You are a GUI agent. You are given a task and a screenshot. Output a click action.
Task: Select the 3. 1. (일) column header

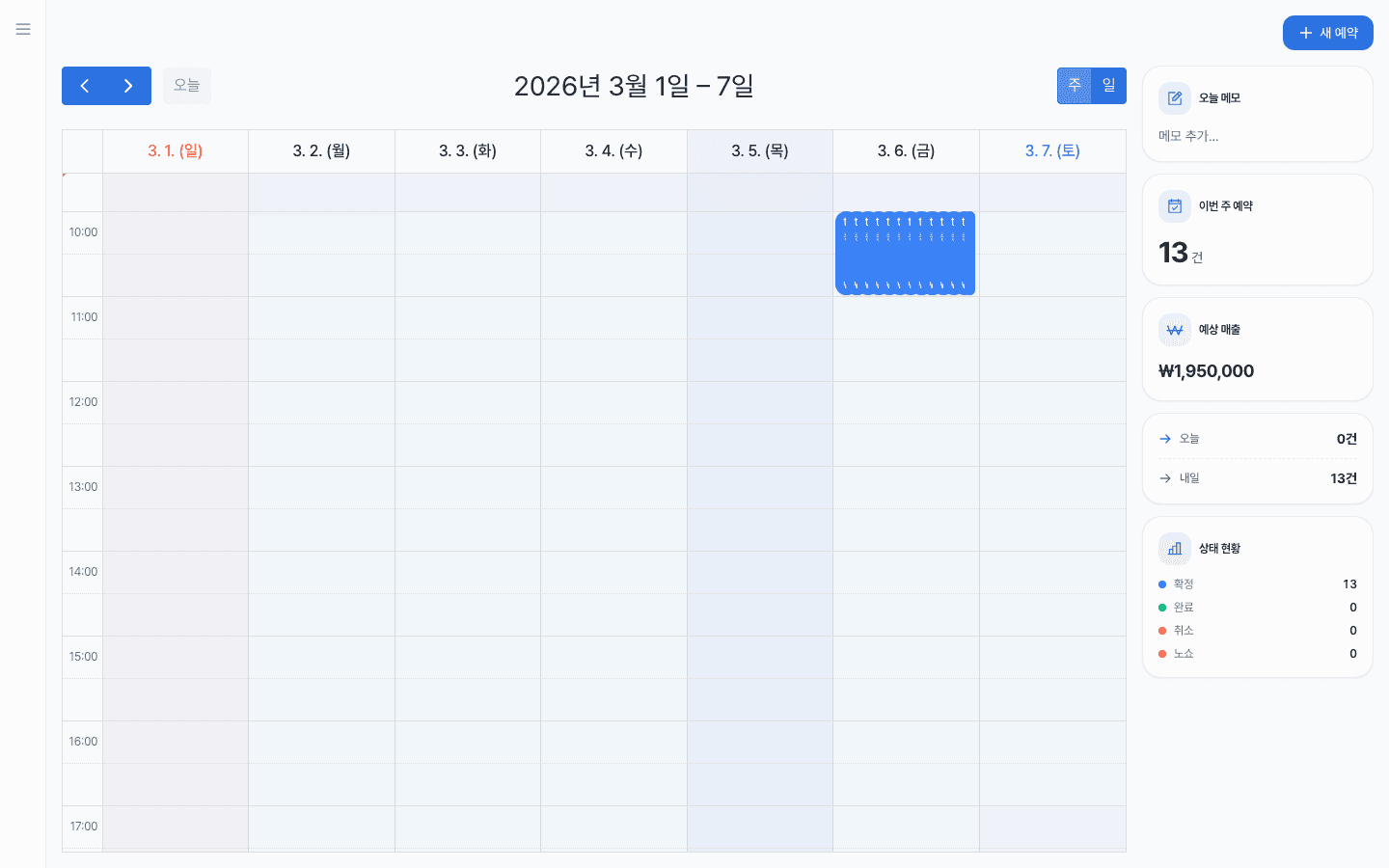[175, 151]
